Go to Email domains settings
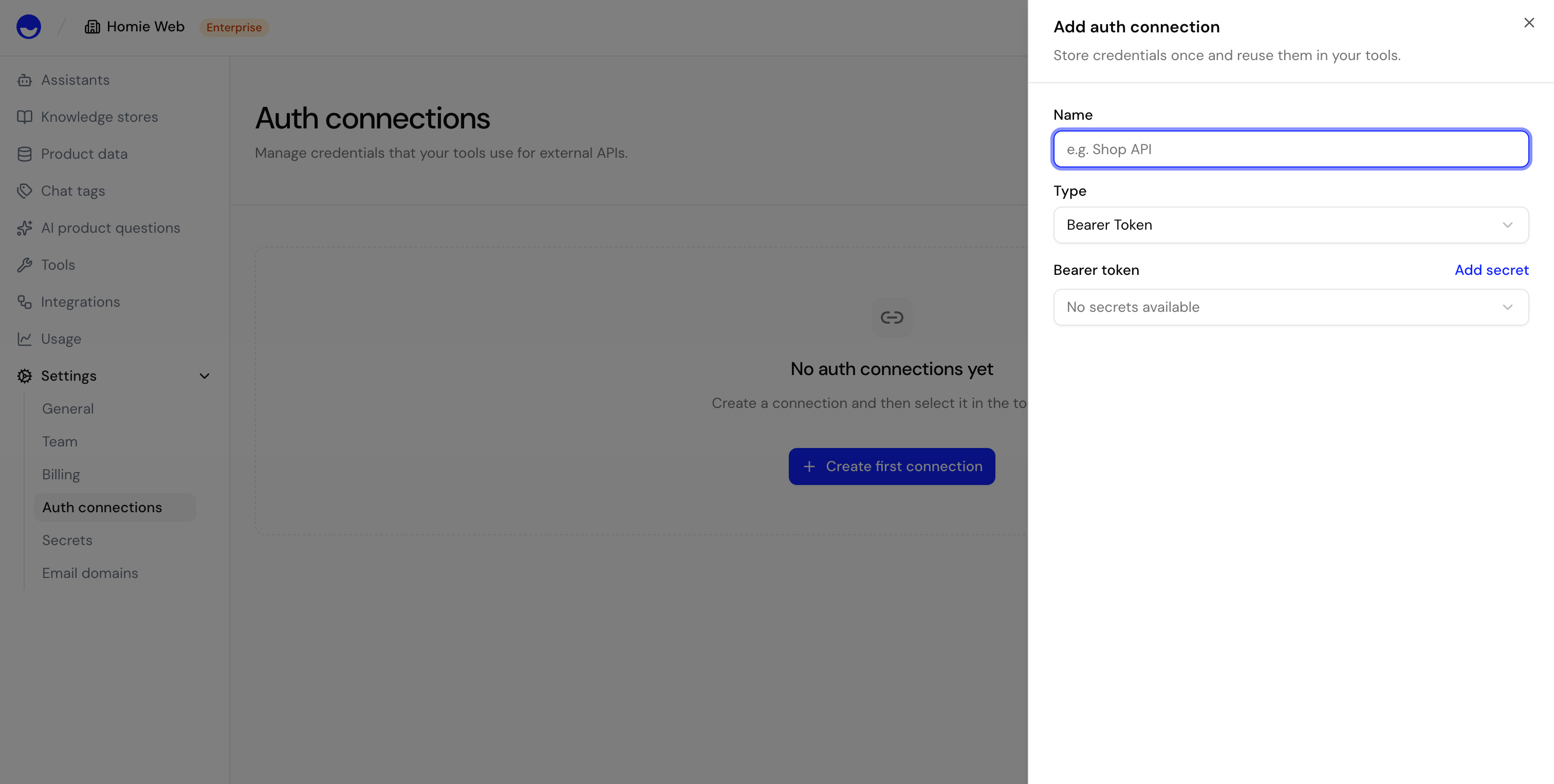Viewport: 1554px width, 784px height. 90,573
